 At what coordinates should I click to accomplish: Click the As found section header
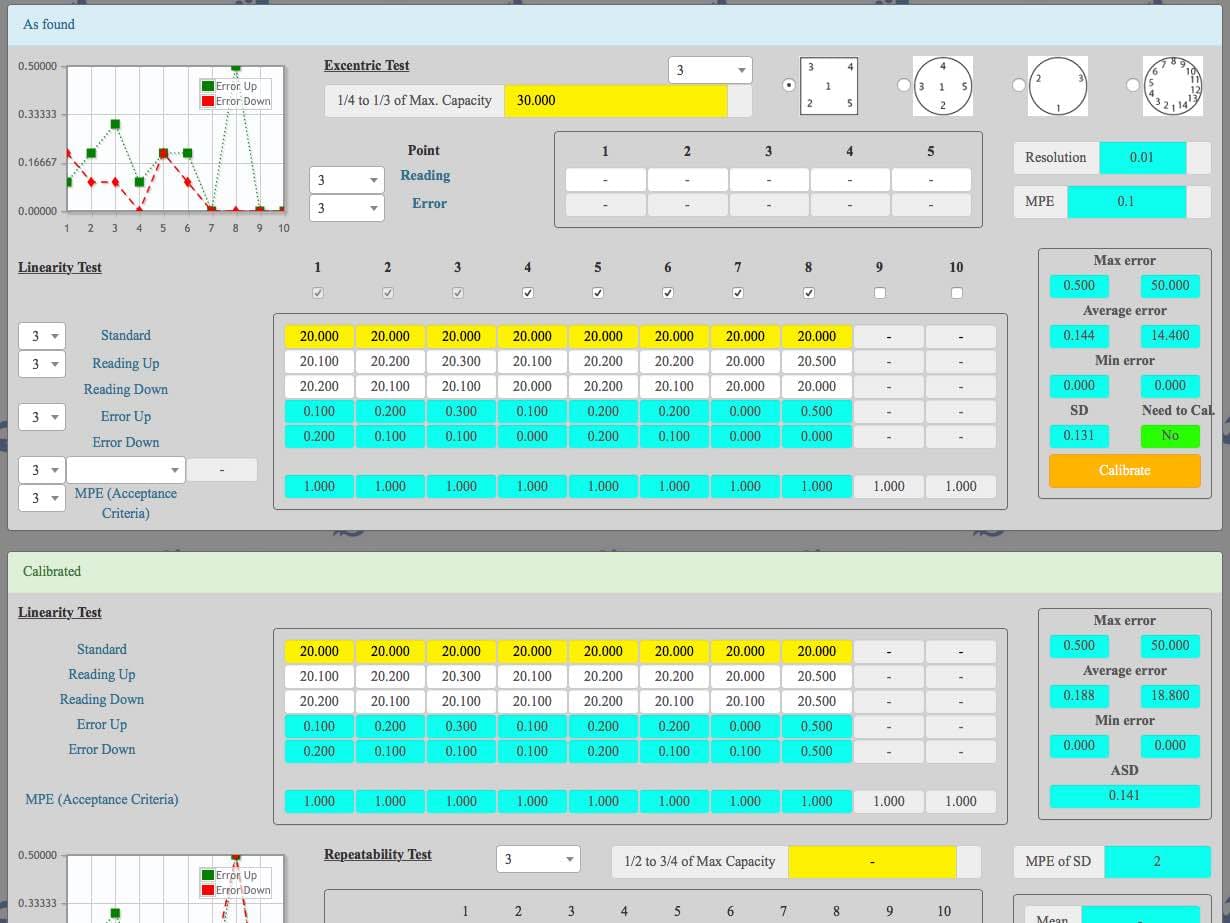pyautogui.click(x=614, y=24)
